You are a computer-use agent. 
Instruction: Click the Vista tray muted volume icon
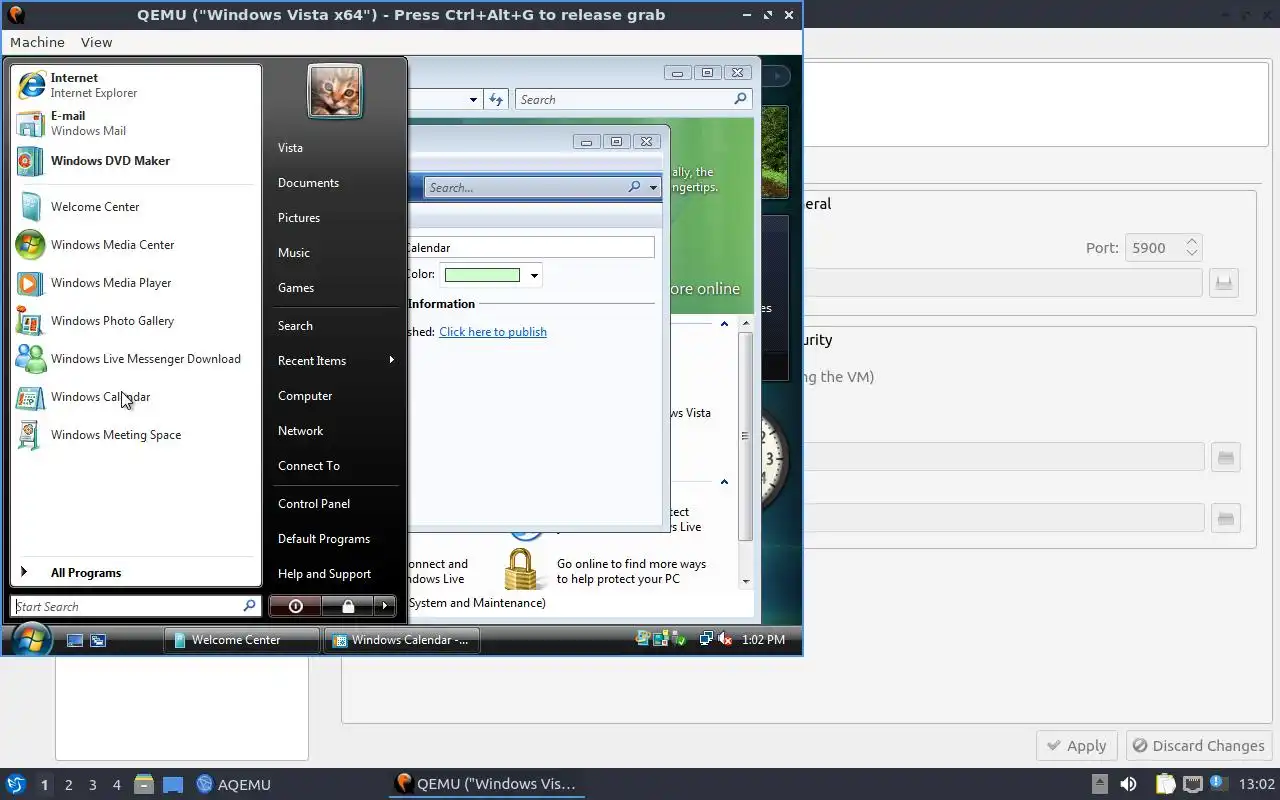coord(726,639)
